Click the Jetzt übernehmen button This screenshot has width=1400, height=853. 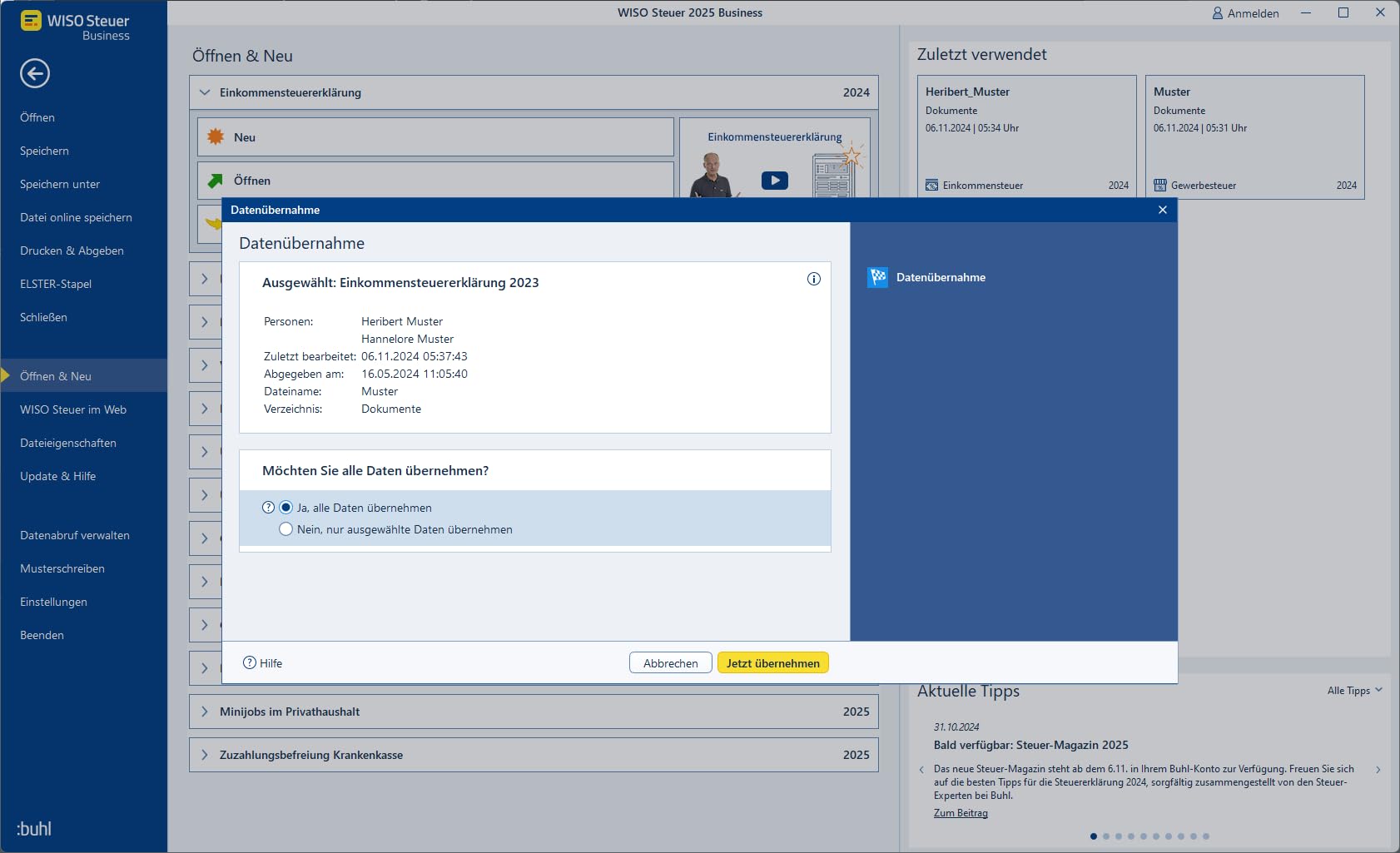(773, 663)
